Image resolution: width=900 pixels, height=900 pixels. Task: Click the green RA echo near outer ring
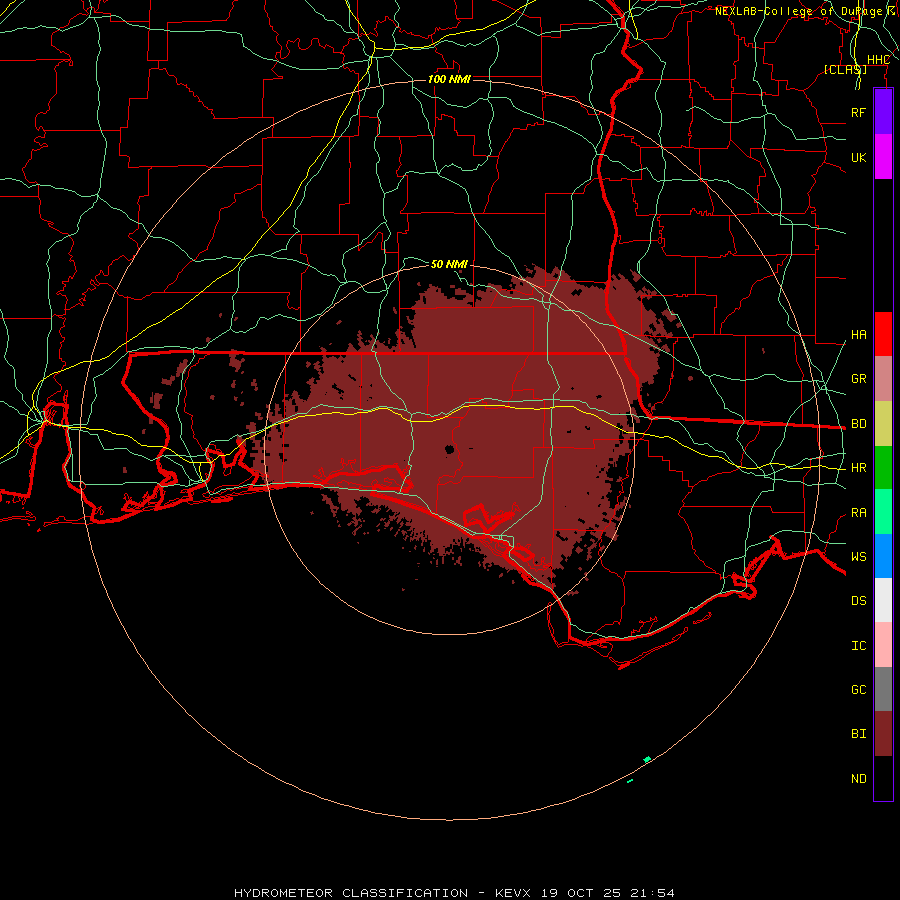point(647,759)
